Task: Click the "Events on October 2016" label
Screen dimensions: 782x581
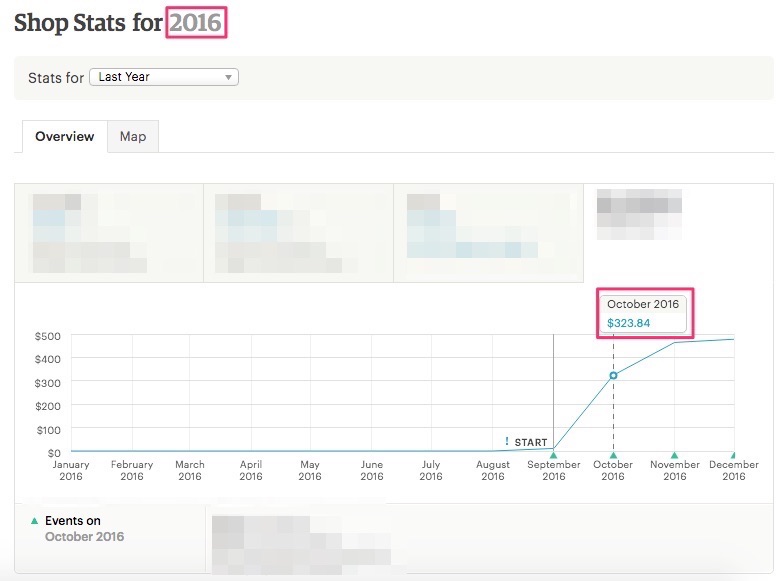Action: tap(84, 529)
